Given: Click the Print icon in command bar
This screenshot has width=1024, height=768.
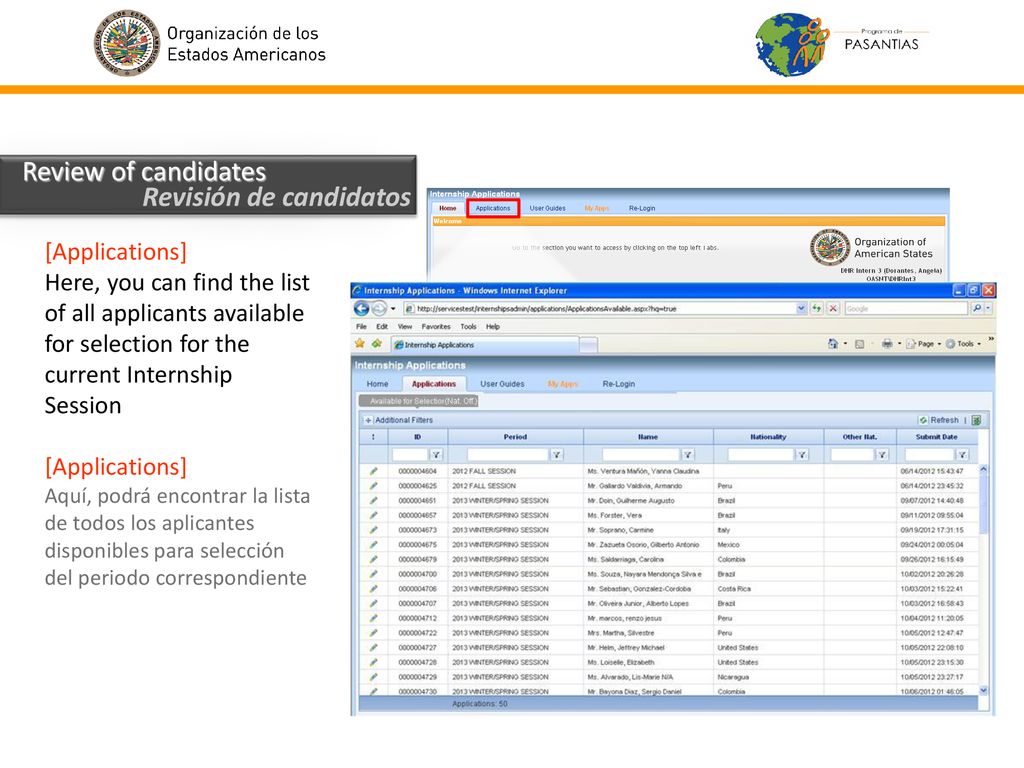Looking at the screenshot, I should [x=887, y=344].
